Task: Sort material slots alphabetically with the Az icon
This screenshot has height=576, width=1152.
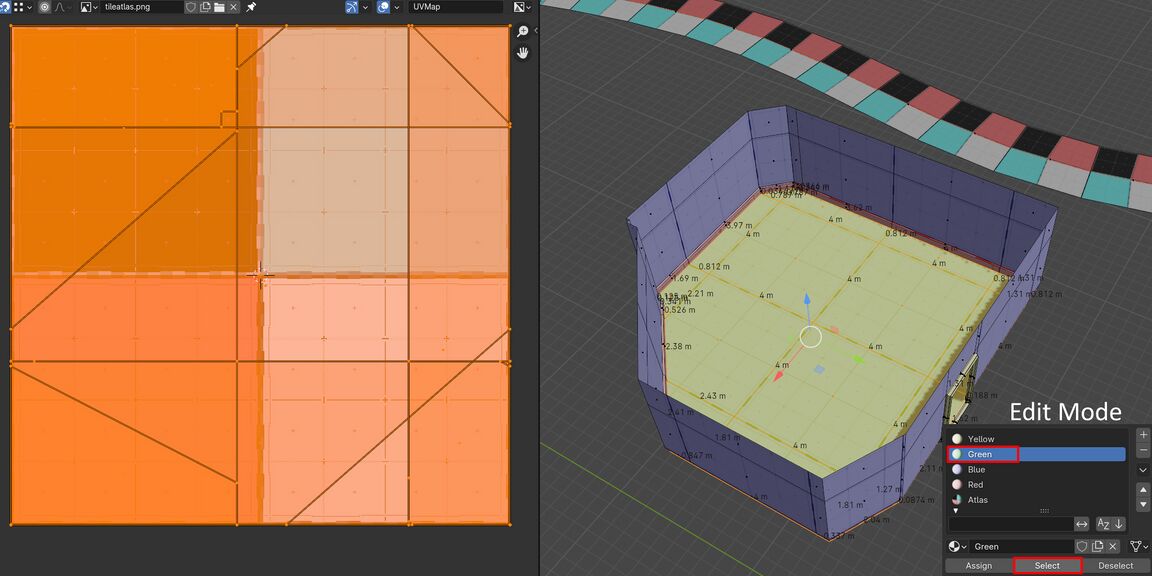Action: (1104, 523)
